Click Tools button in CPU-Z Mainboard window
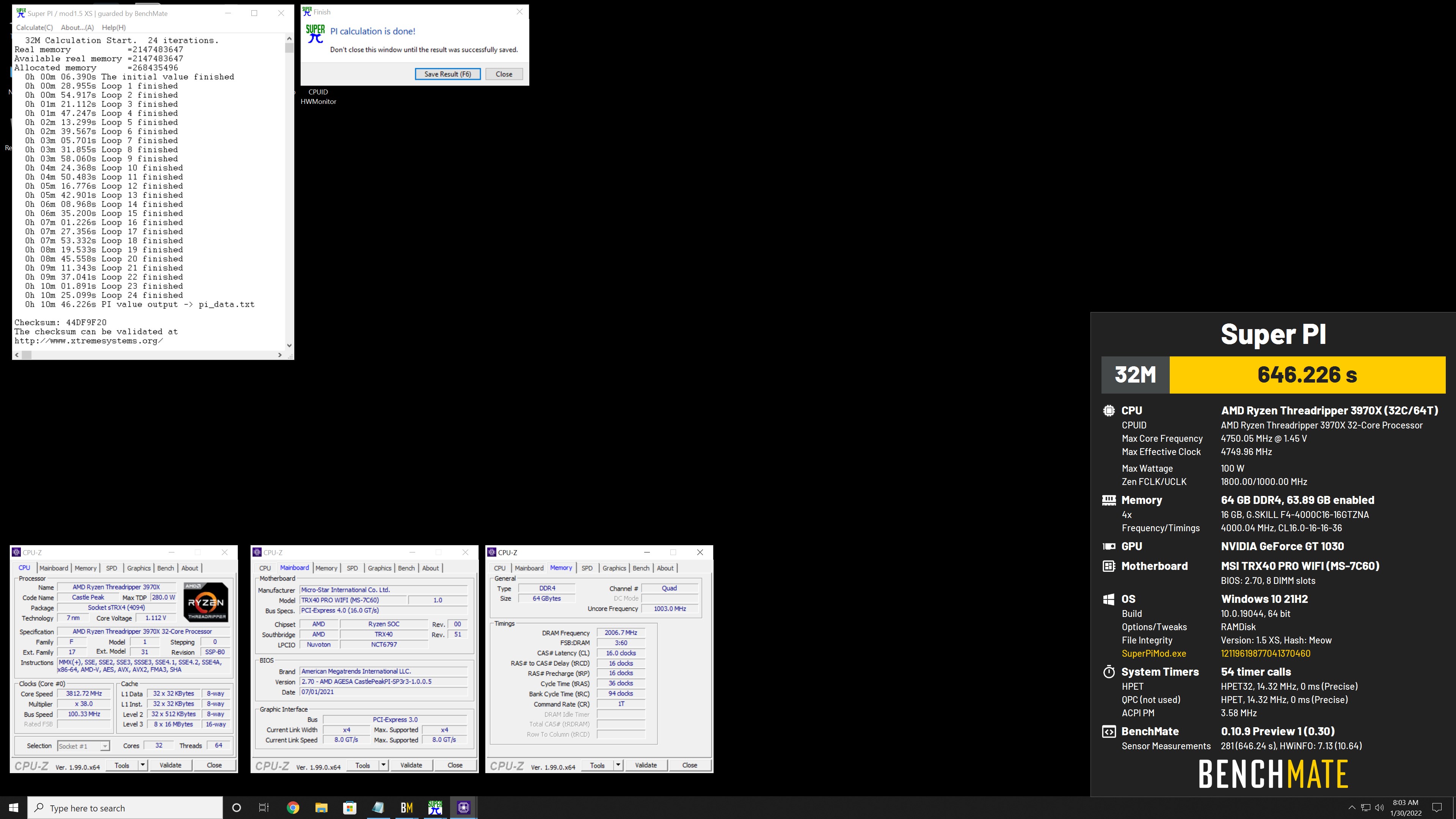 [362, 765]
